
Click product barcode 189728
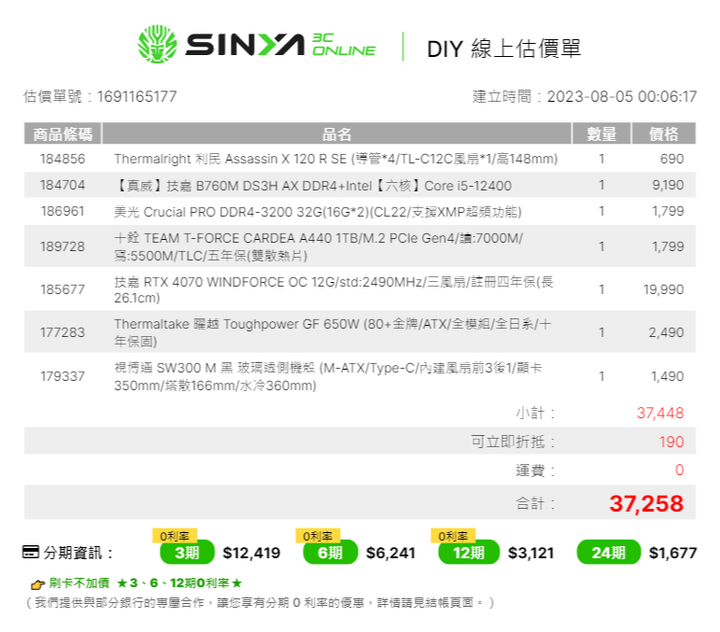click(x=62, y=247)
